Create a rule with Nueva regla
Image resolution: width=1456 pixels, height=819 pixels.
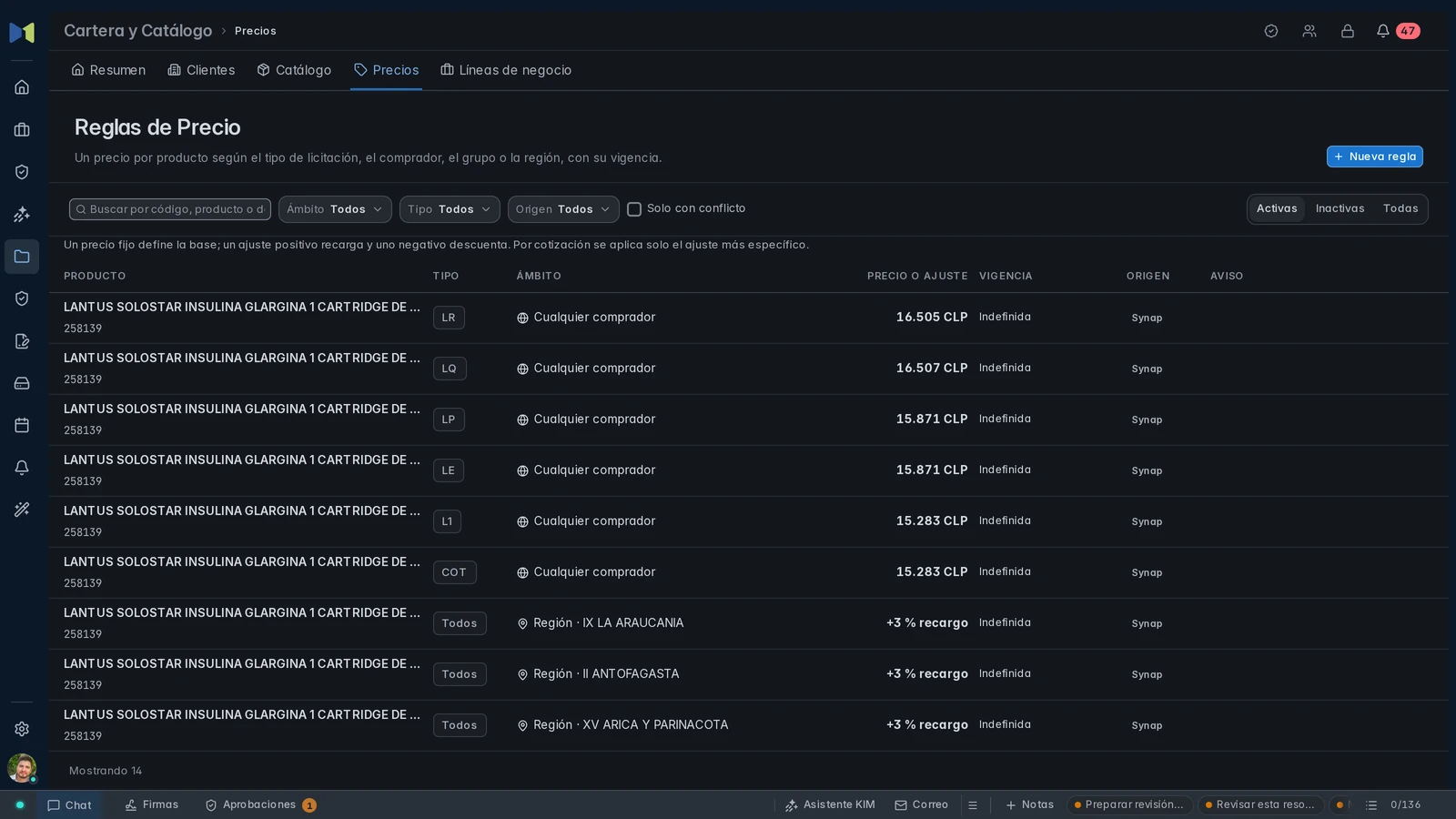pyautogui.click(x=1374, y=157)
